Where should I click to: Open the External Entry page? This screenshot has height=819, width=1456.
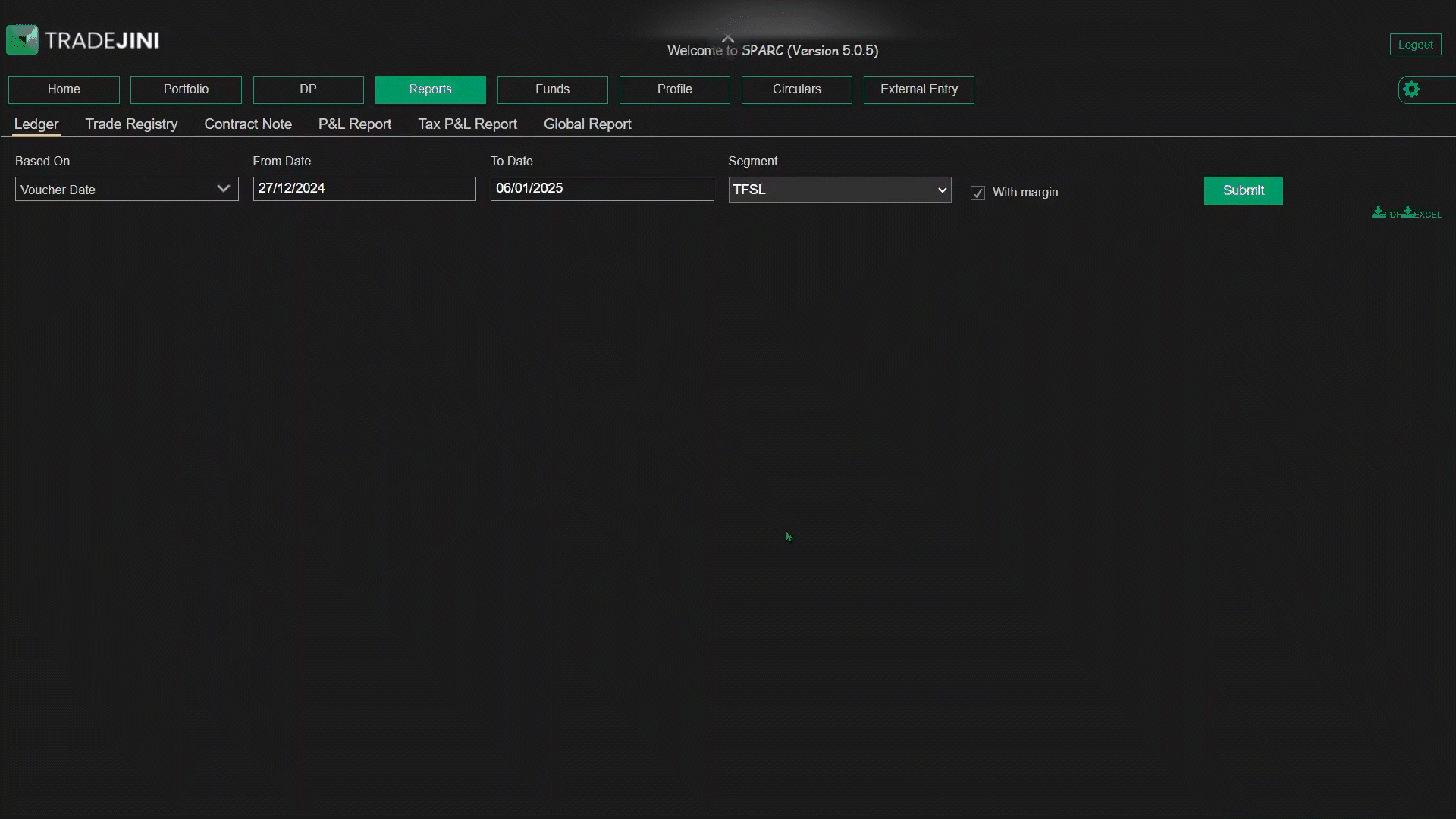pos(918,89)
